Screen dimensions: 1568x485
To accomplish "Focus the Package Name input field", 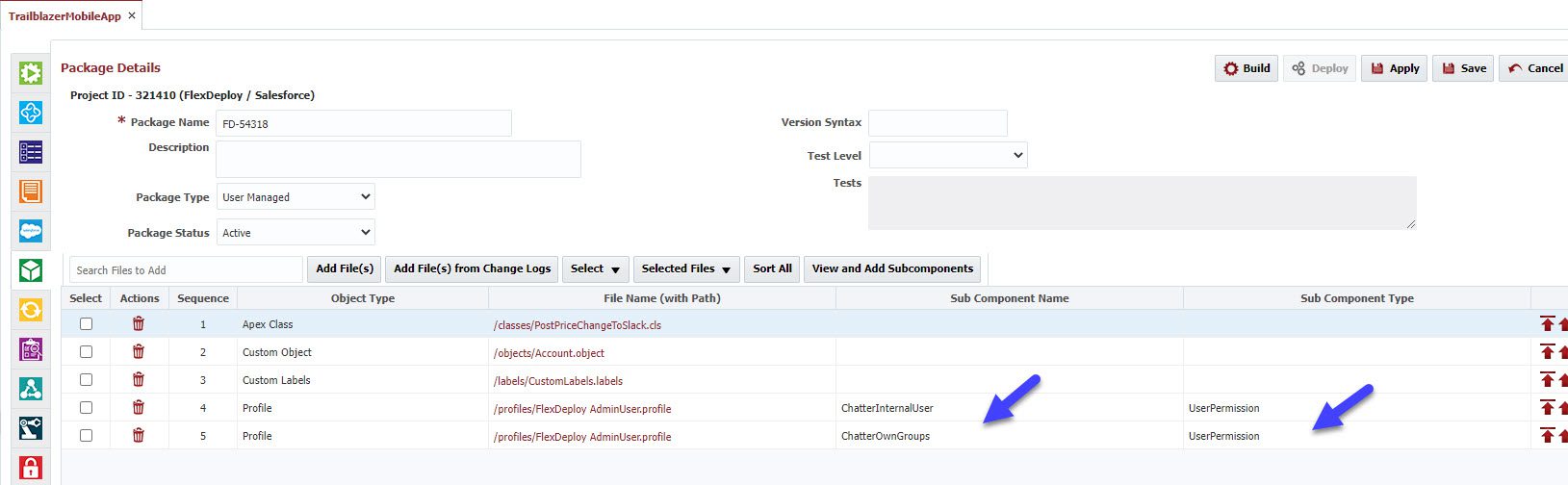I will [x=364, y=123].
